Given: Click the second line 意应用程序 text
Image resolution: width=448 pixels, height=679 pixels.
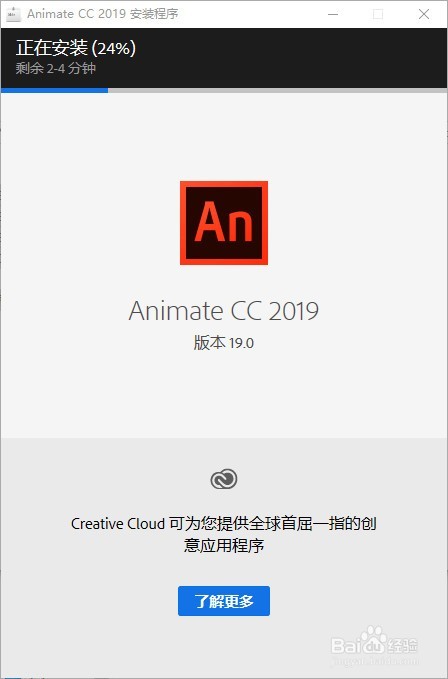Looking at the screenshot, I should [x=224, y=545].
